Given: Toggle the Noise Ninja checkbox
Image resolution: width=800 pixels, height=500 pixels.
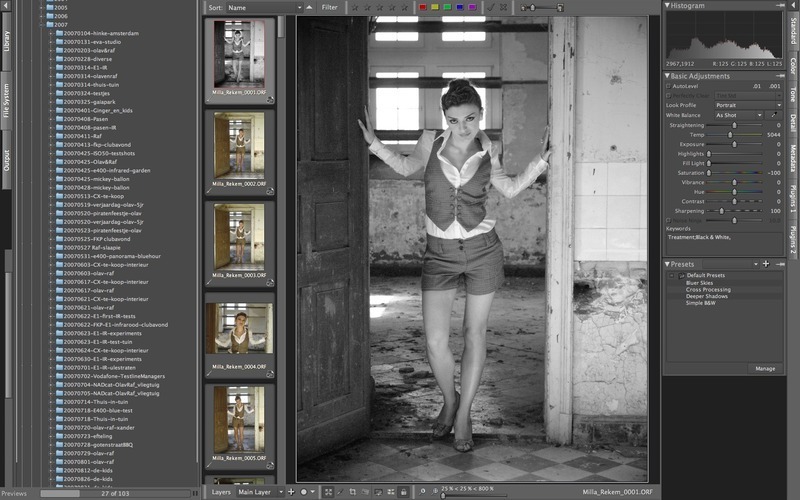Looking at the screenshot, I should pos(668,221).
